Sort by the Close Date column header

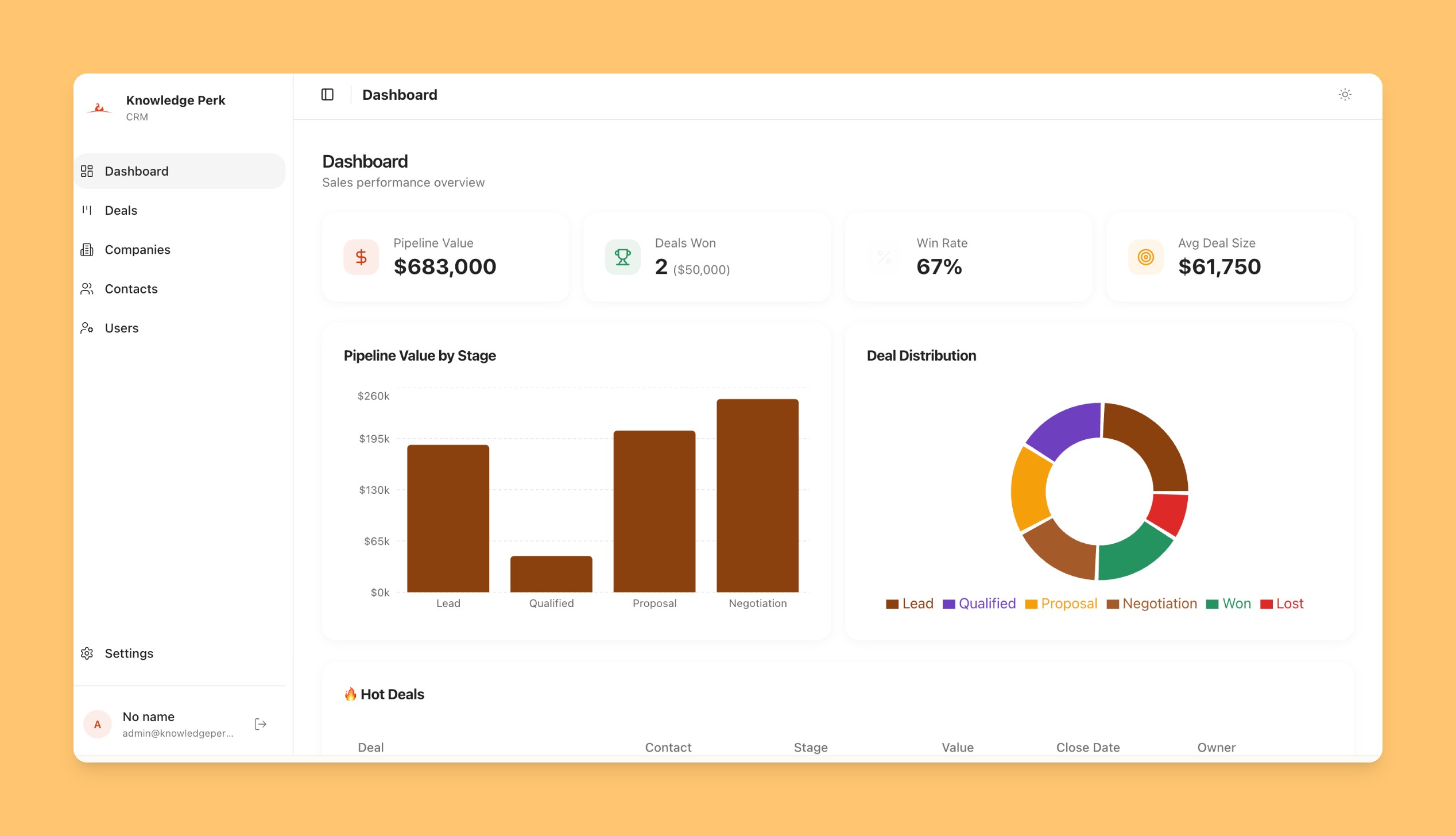pyautogui.click(x=1087, y=748)
